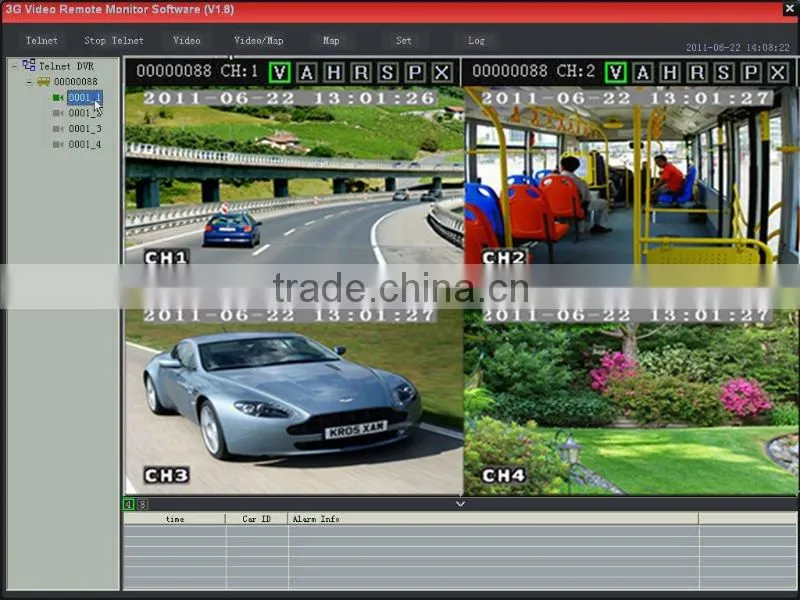
Task: Click the Alarm Info column header
Action: (x=493, y=519)
